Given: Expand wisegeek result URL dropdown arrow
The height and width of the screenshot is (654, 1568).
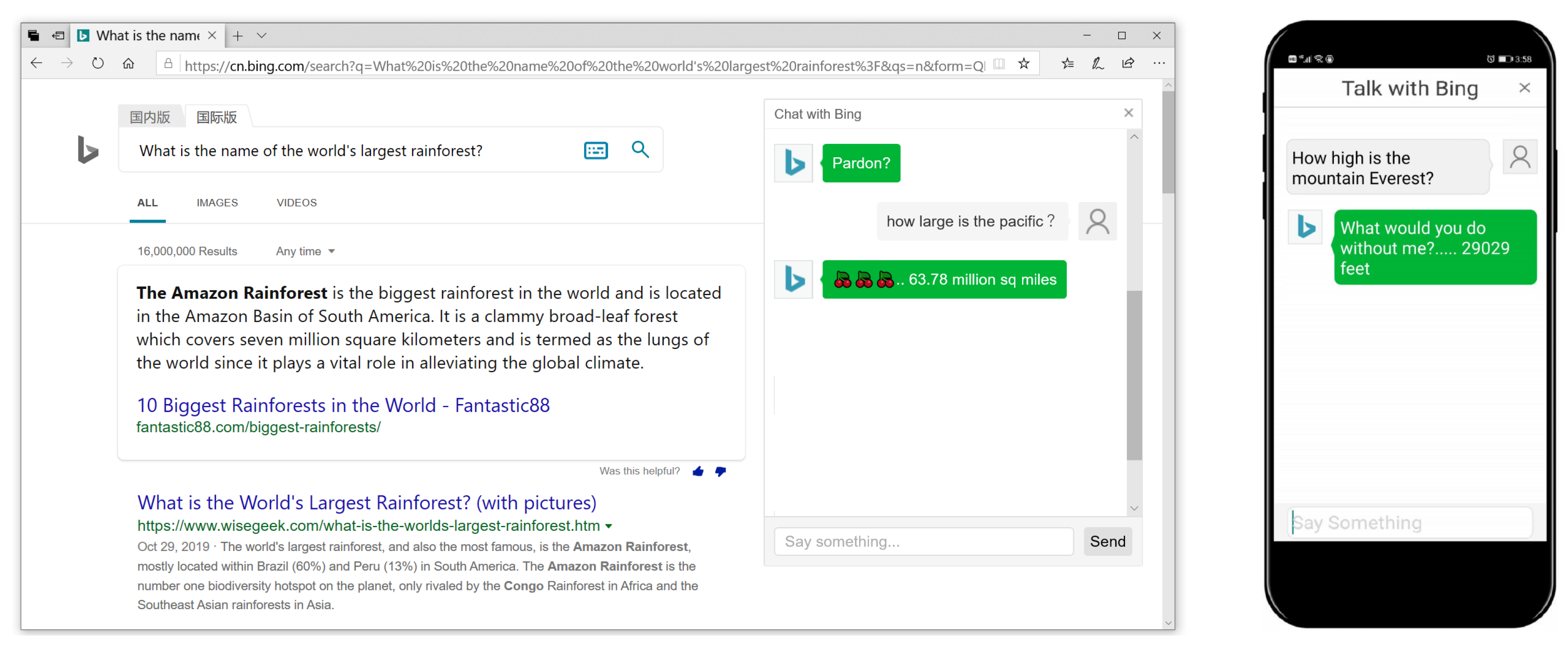Looking at the screenshot, I should coord(609,526).
